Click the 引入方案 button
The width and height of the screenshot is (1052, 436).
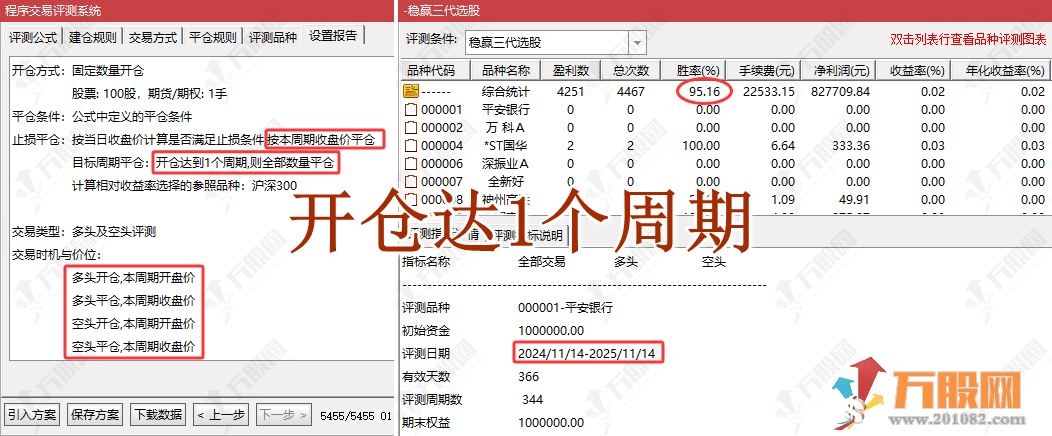(32, 415)
